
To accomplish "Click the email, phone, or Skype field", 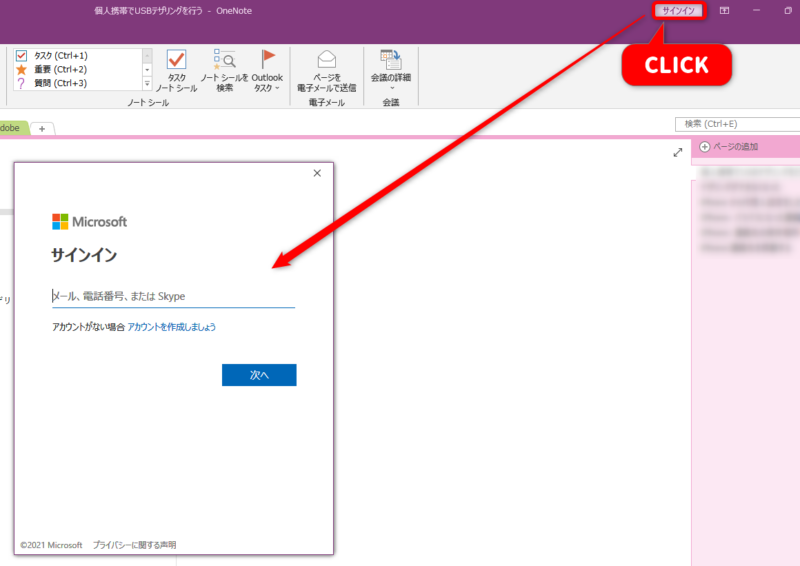I will pyautogui.click(x=173, y=296).
